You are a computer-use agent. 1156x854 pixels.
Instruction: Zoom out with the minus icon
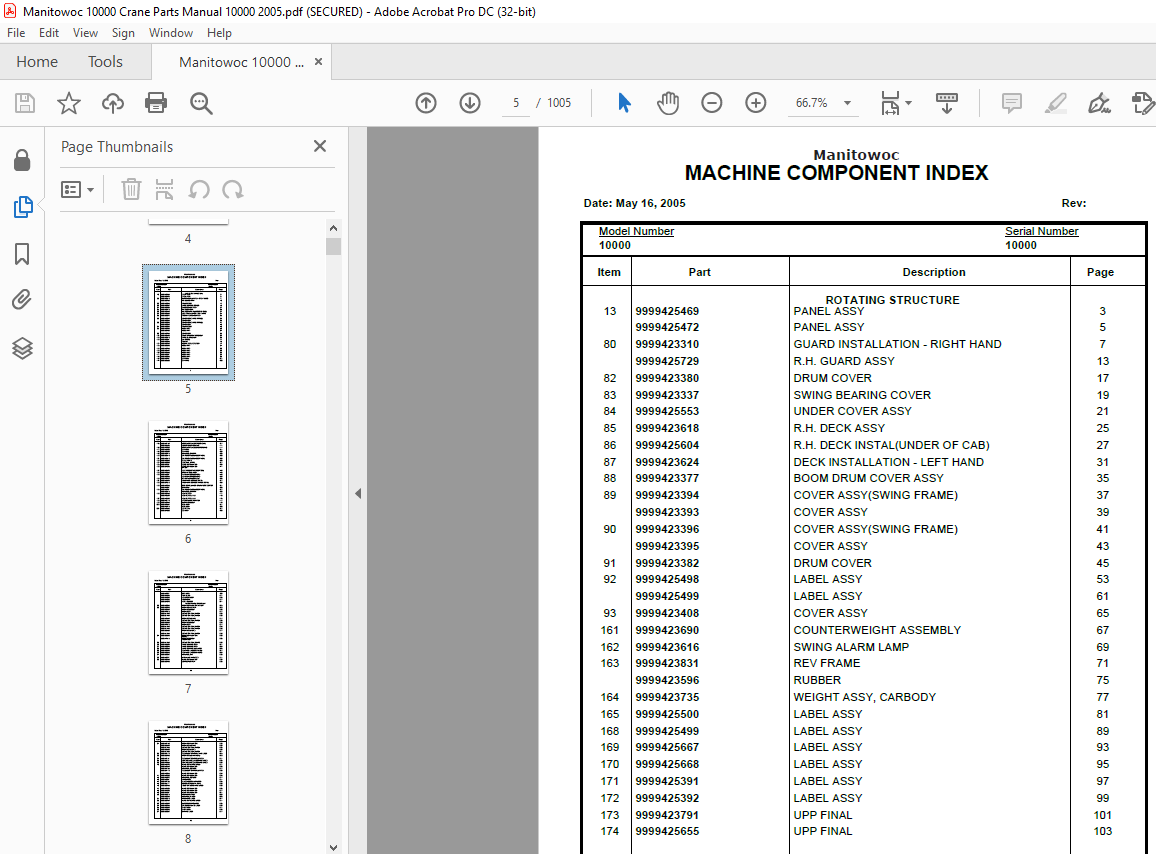coord(711,103)
